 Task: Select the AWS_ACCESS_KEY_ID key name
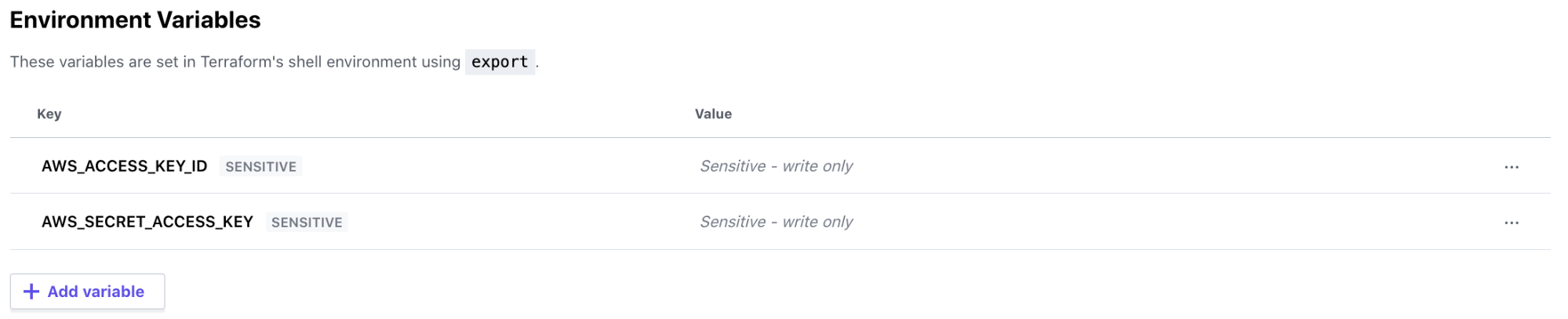pos(124,166)
